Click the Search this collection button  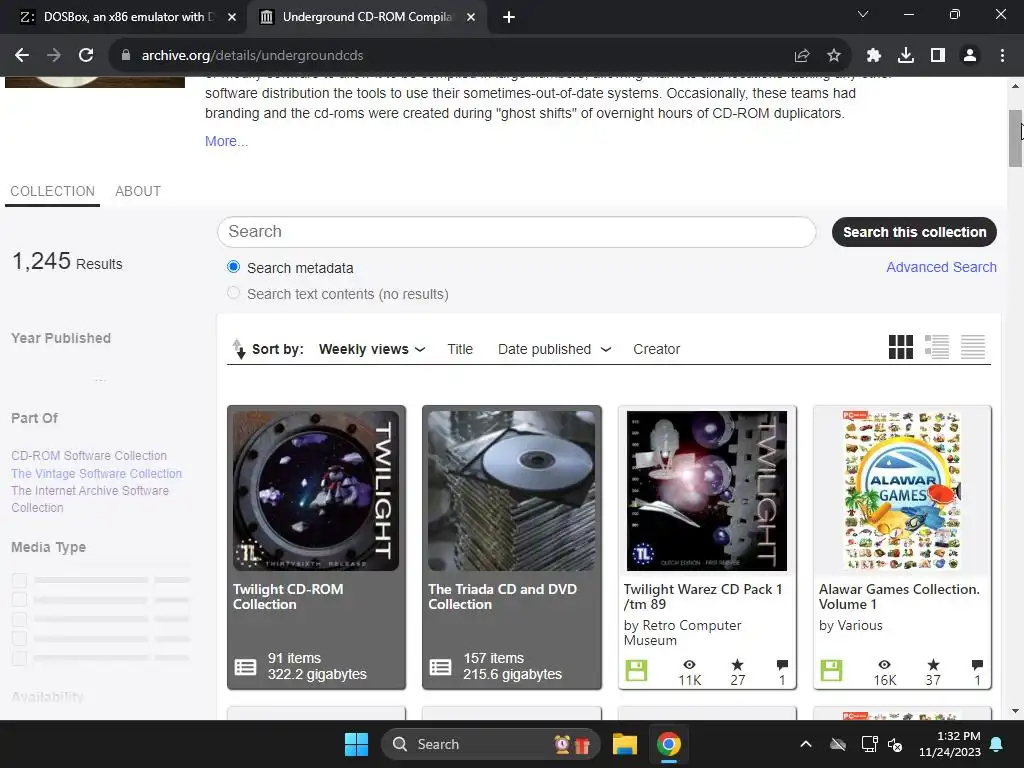(x=914, y=232)
